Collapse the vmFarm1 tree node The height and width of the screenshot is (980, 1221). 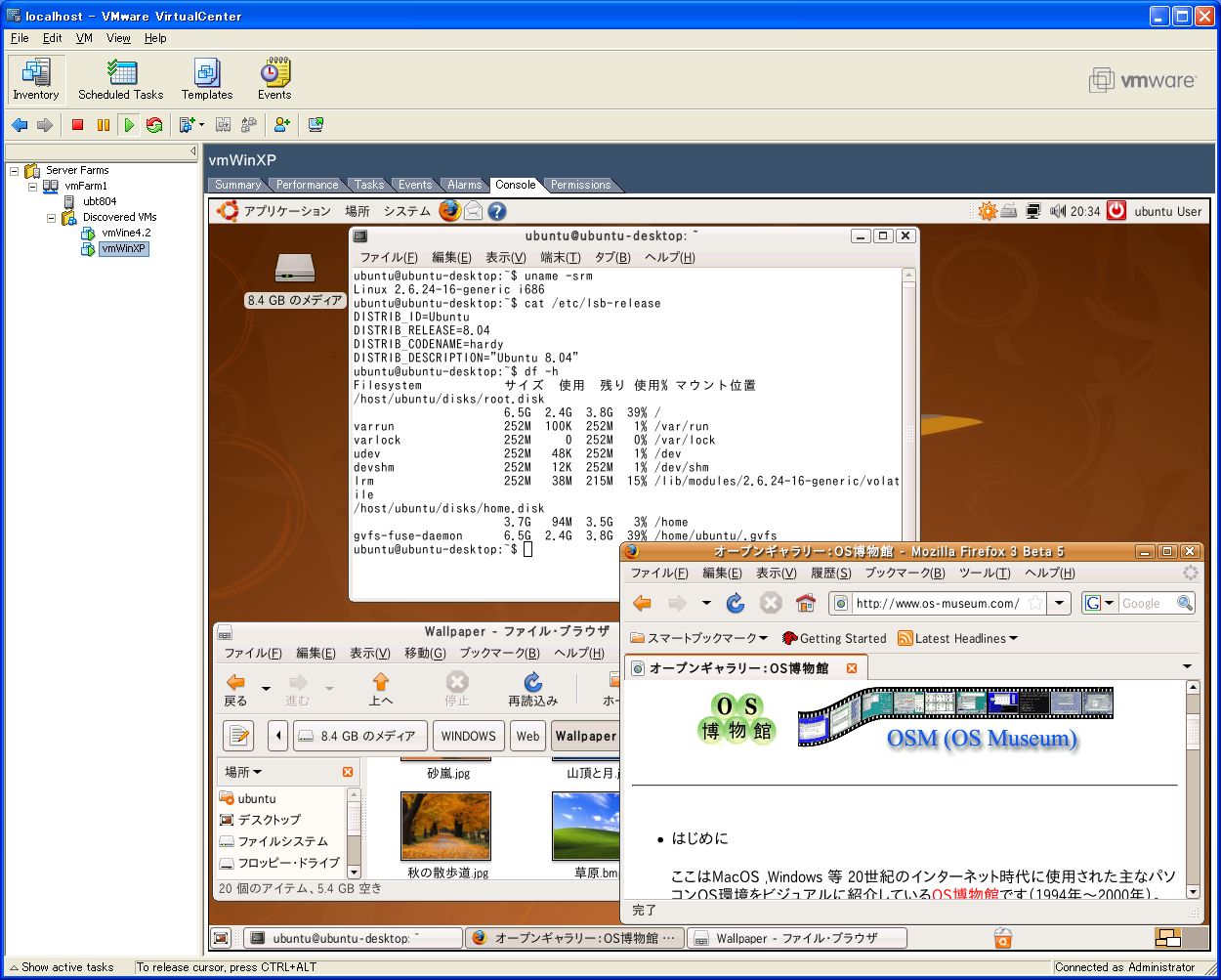[x=32, y=187]
